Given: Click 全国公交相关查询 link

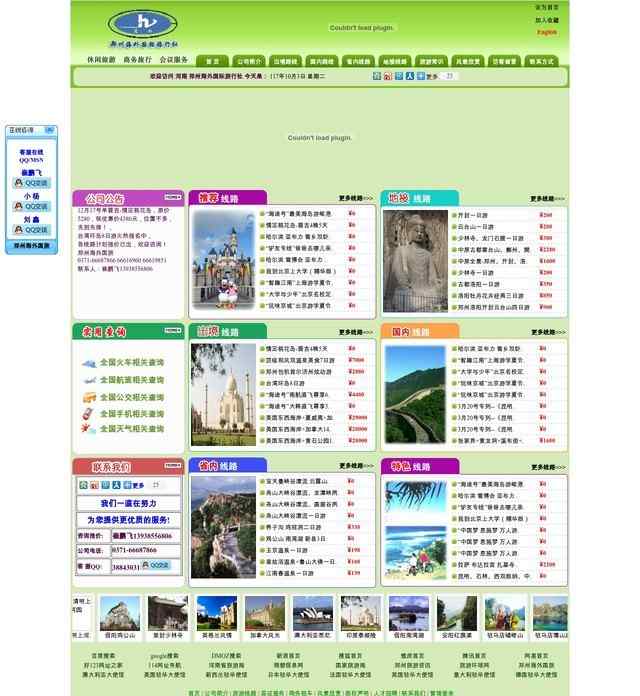Looking at the screenshot, I should 132,397.
